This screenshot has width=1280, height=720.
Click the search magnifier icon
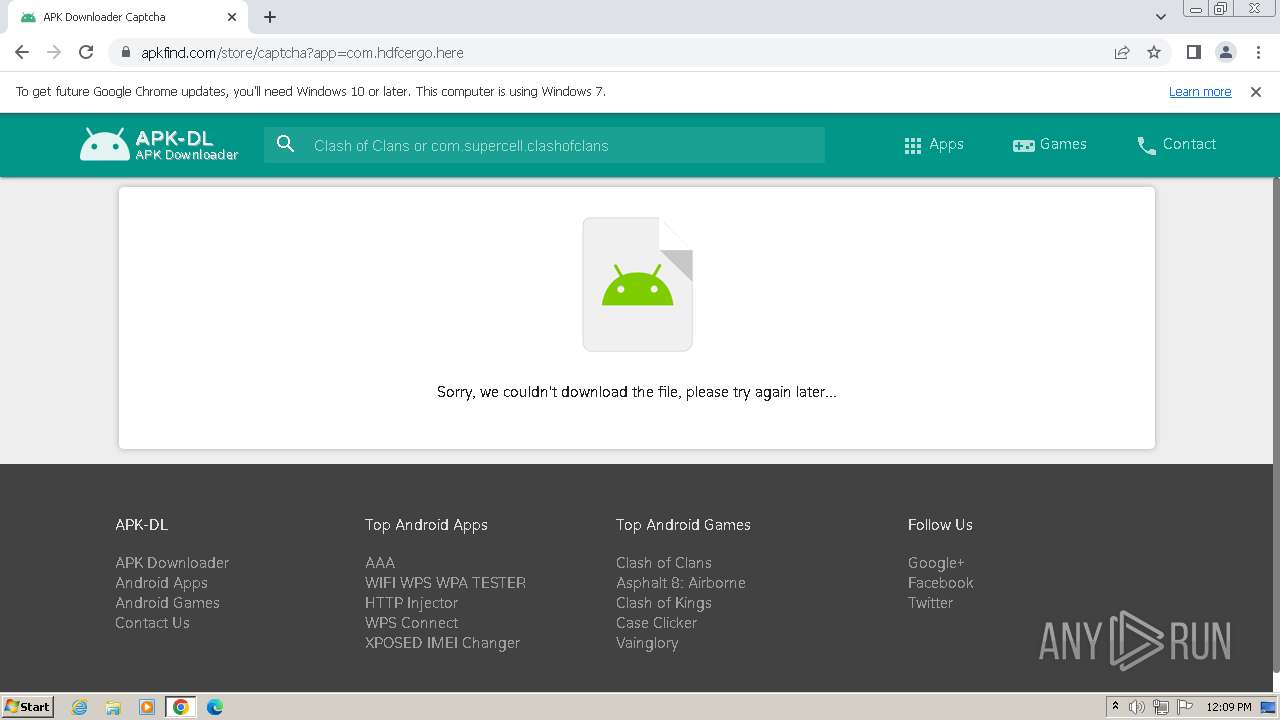pyautogui.click(x=286, y=144)
